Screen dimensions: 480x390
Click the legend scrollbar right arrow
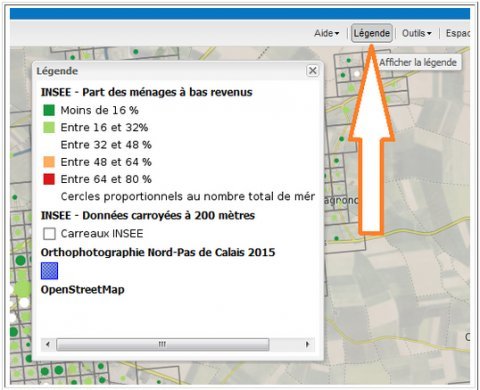[307, 344]
